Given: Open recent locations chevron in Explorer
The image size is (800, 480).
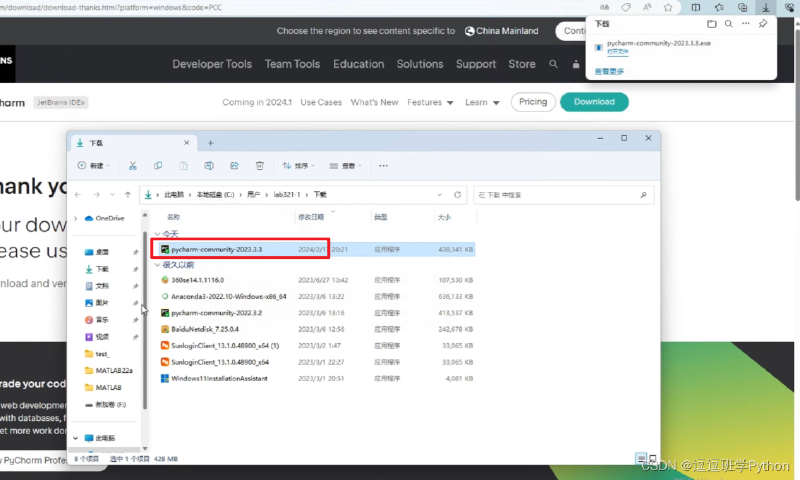Looking at the screenshot, I should [112, 195].
